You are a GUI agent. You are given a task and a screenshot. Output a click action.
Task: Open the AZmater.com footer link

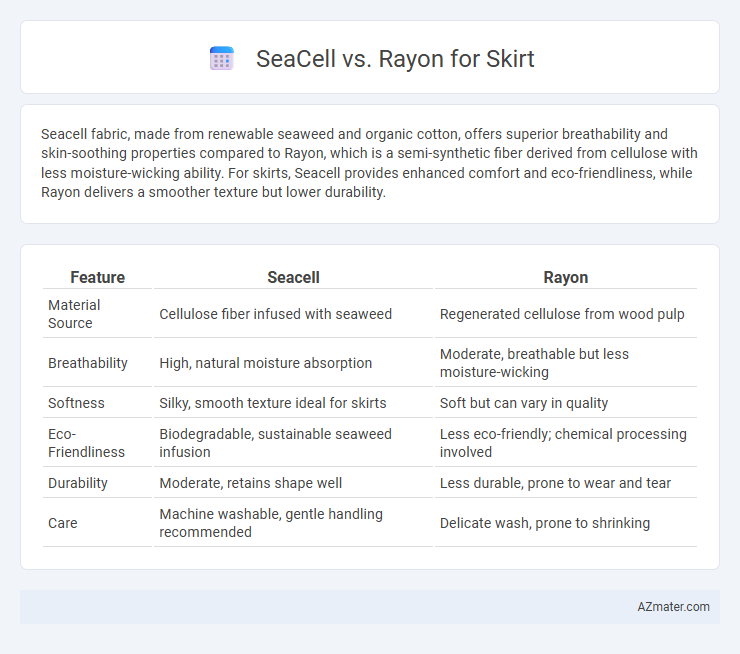[673, 607]
